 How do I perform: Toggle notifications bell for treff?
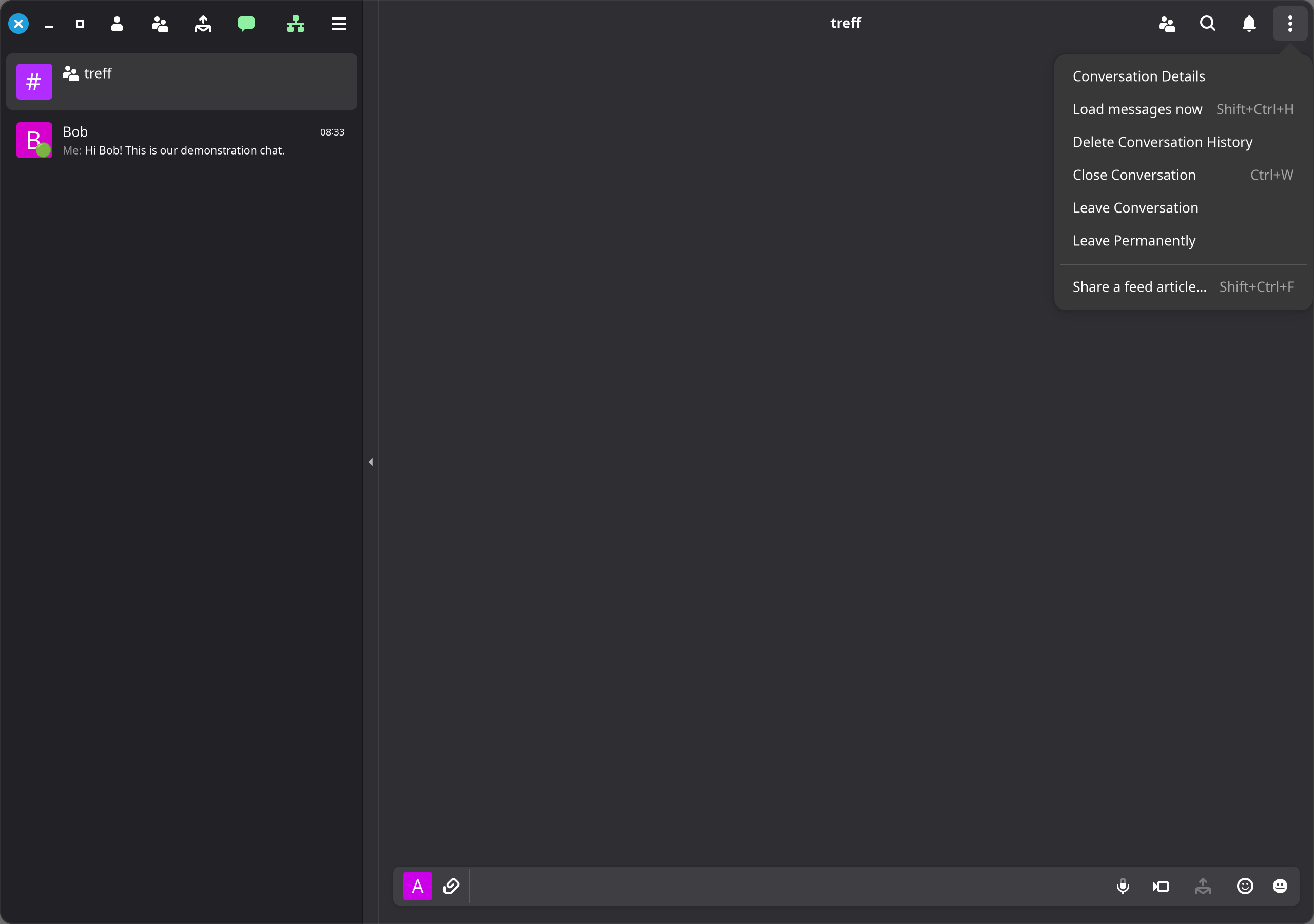pyautogui.click(x=1249, y=24)
